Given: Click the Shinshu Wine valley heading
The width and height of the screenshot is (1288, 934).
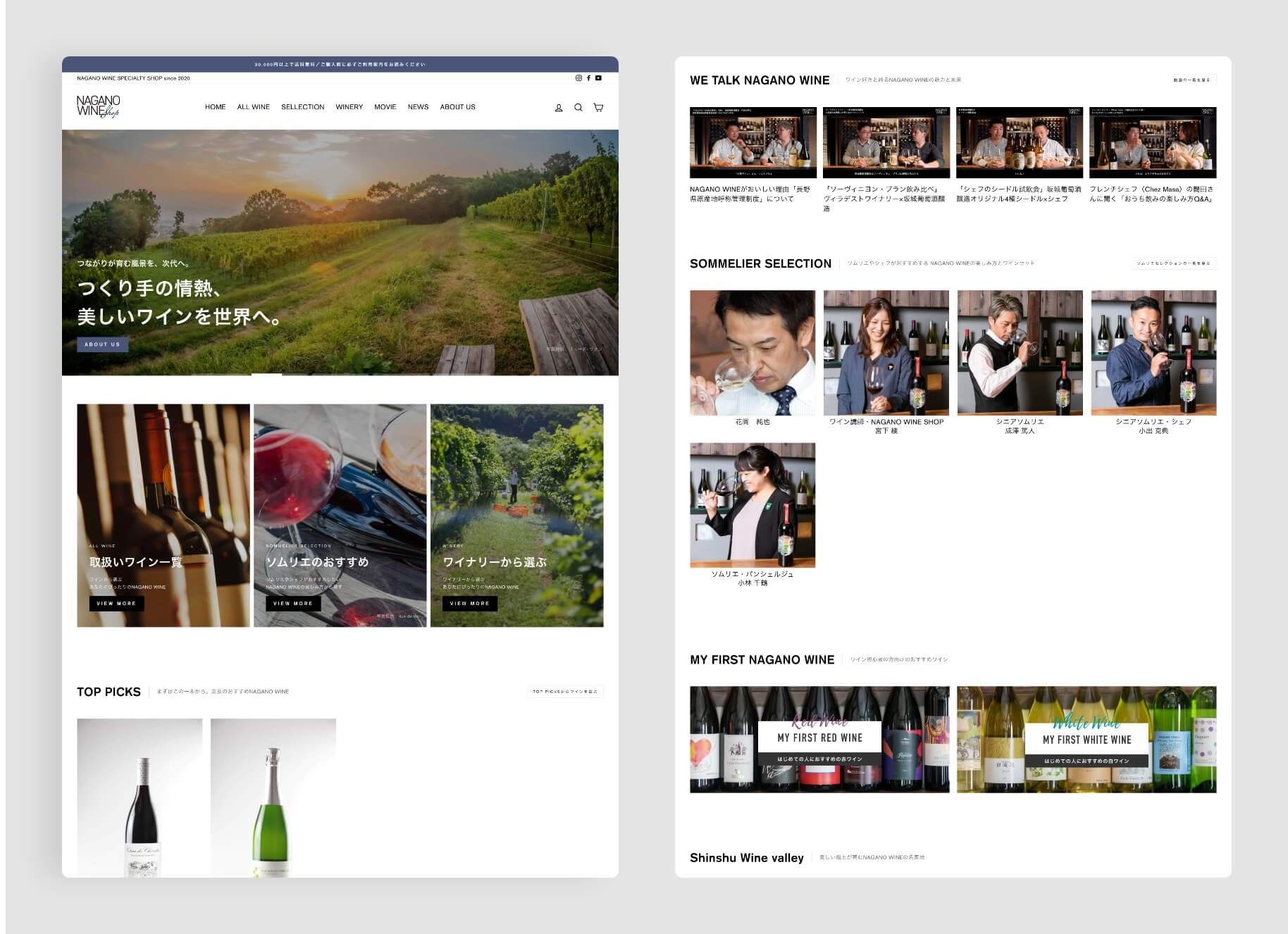Looking at the screenshot, I should click(x=747, y=858).
